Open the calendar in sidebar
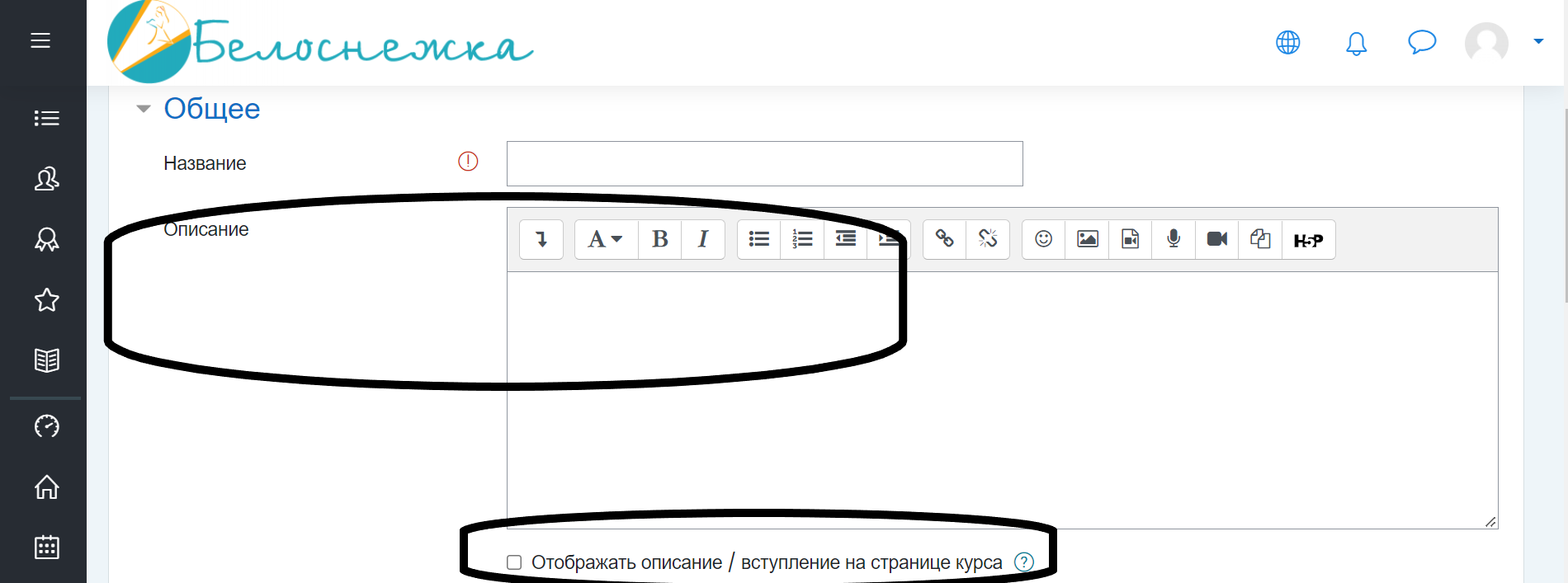 coord(46,547)
